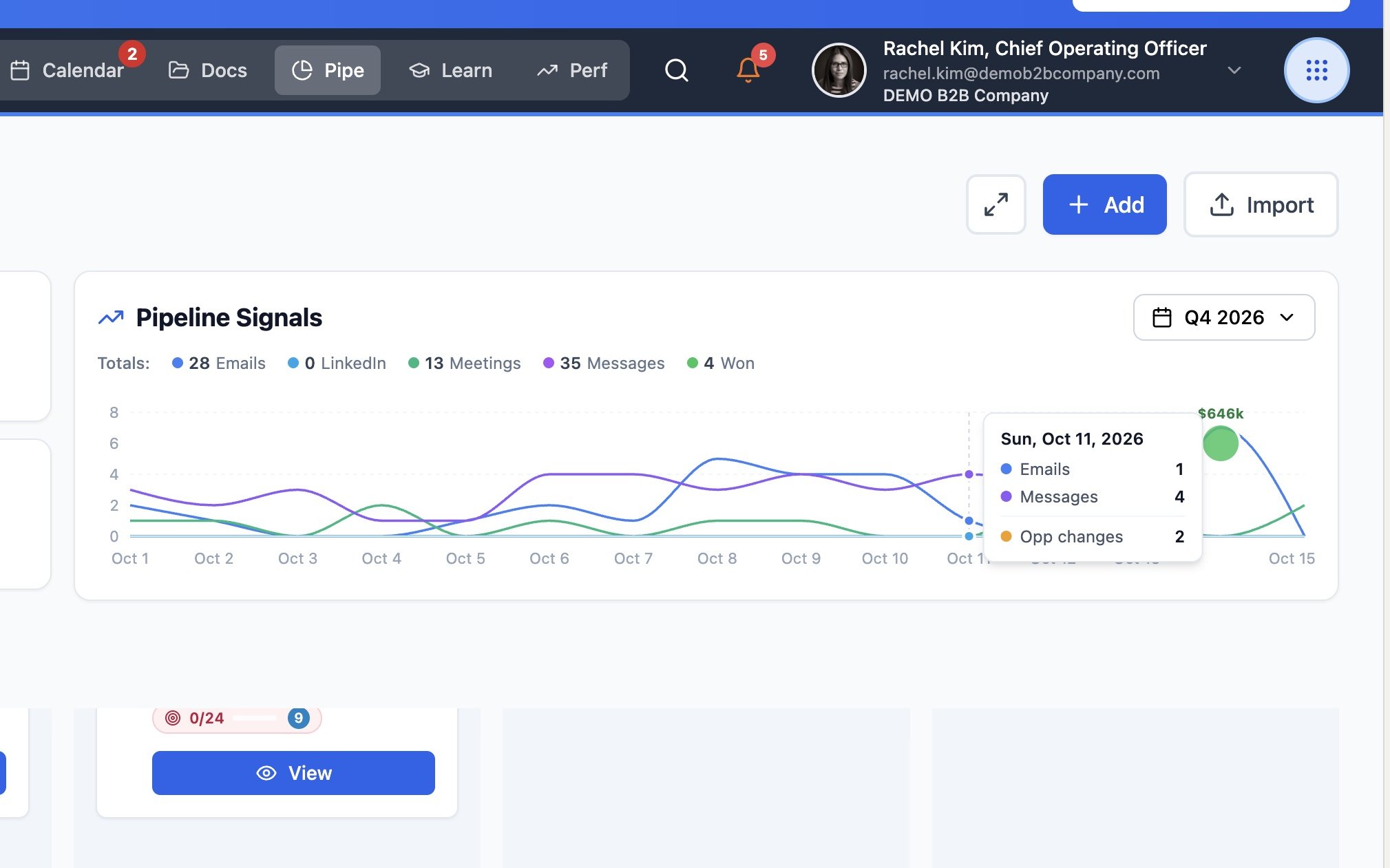The height and width of the screenshot is (868, 1390).
Task: Click Rachel Kim's profile avatar
Action: pyautogui.click(x=839, y=70)
